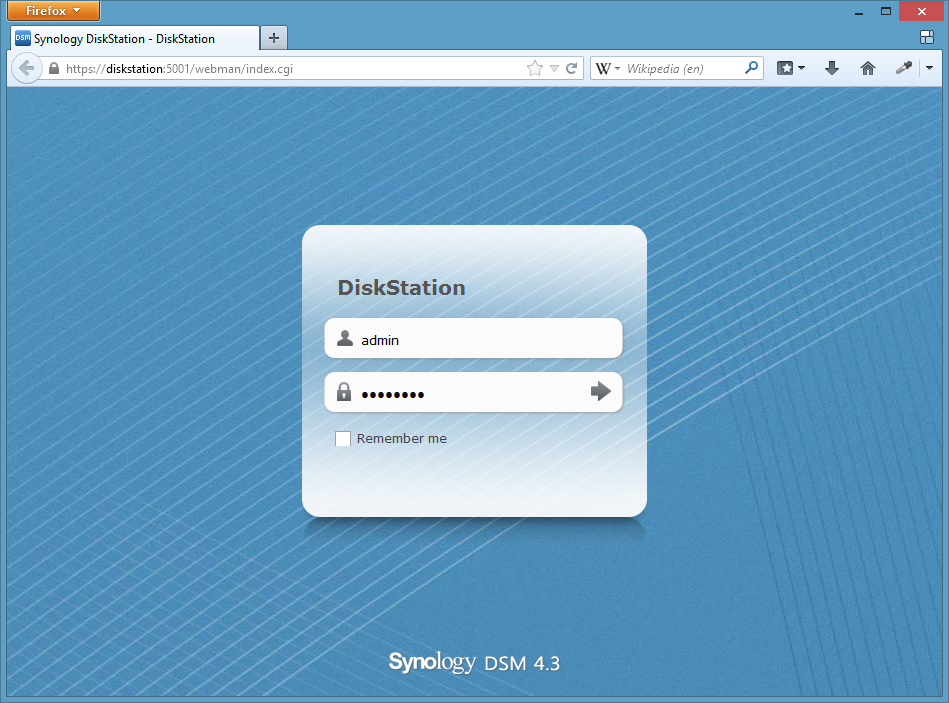Image resolution: width=949 pixels, height=703 pixels.
Task: Go back with the back arrow
Action: pos(27,68)
